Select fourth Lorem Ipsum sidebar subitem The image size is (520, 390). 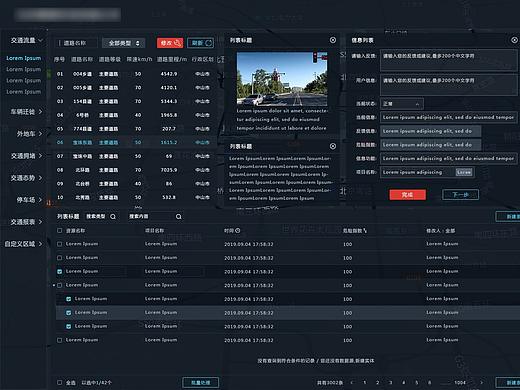pos(24,92)
